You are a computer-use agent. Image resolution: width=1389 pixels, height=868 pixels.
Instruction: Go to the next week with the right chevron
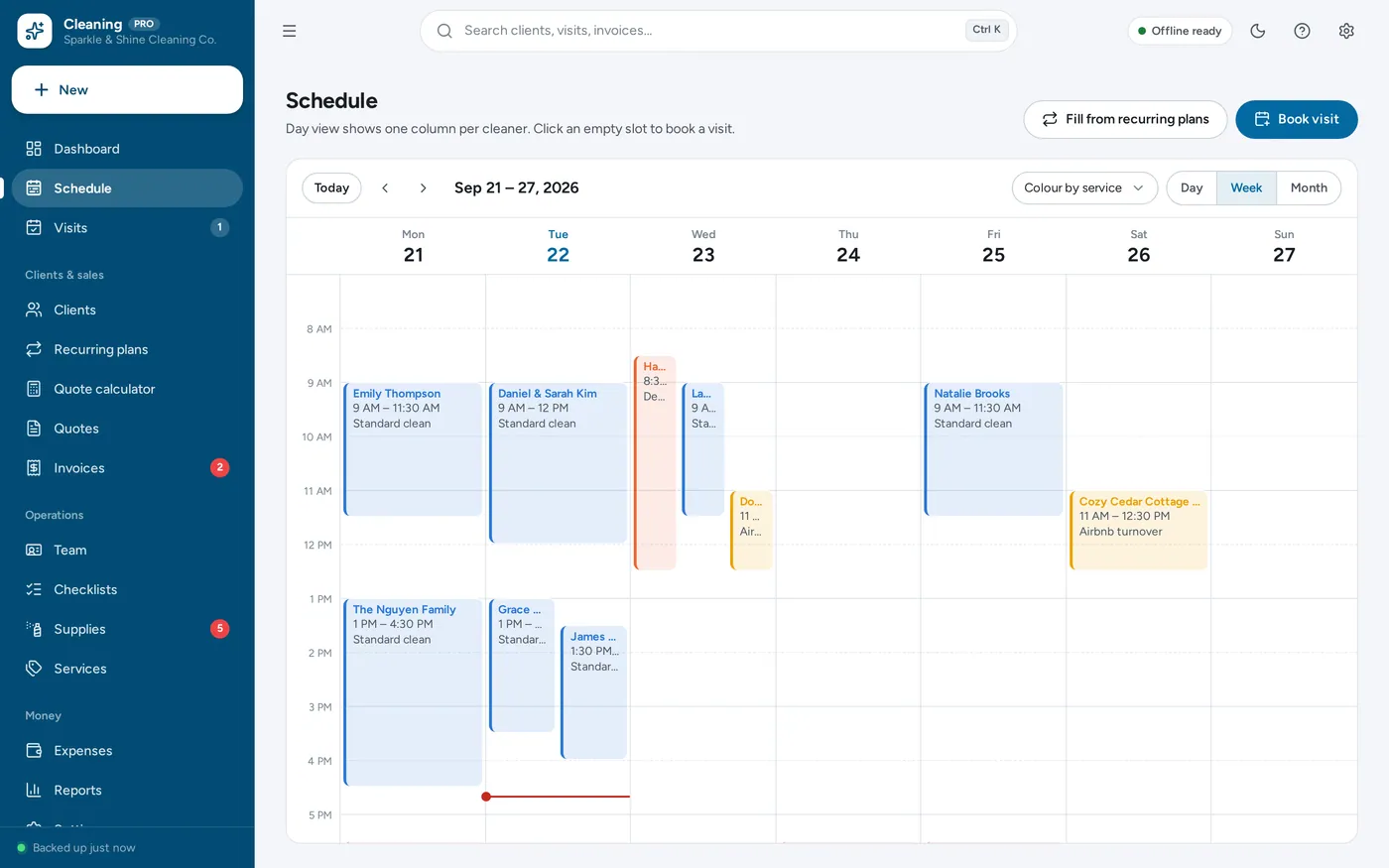pyautogui.click(x=423, y=187)
